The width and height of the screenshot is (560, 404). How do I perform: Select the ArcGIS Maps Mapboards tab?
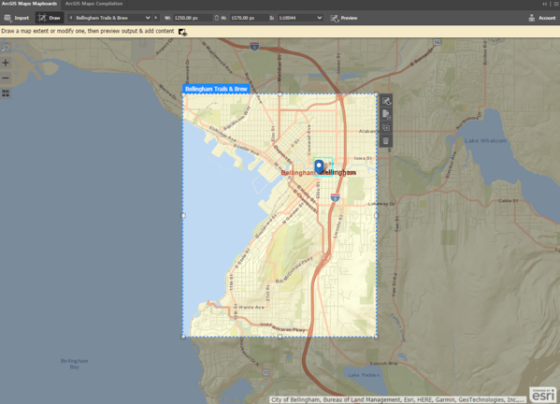(x=29, y=4)
